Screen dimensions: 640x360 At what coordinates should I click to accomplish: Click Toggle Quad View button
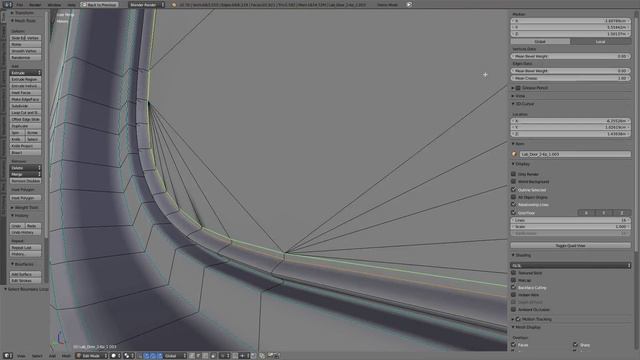570,245
